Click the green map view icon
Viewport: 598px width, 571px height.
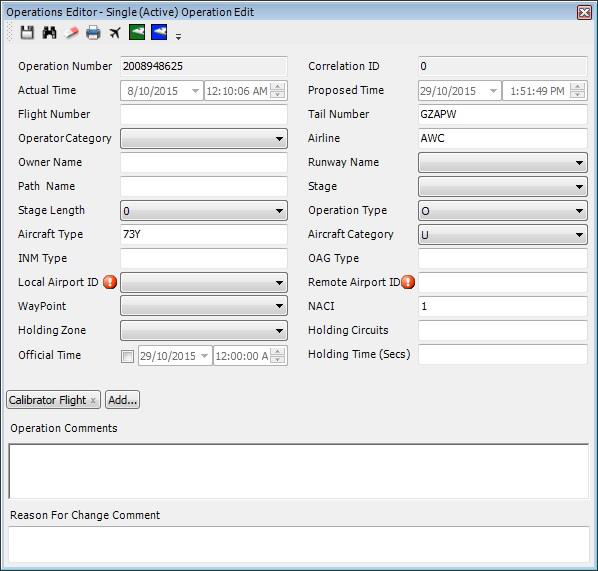pyautogui.click(x=137, y=32)
